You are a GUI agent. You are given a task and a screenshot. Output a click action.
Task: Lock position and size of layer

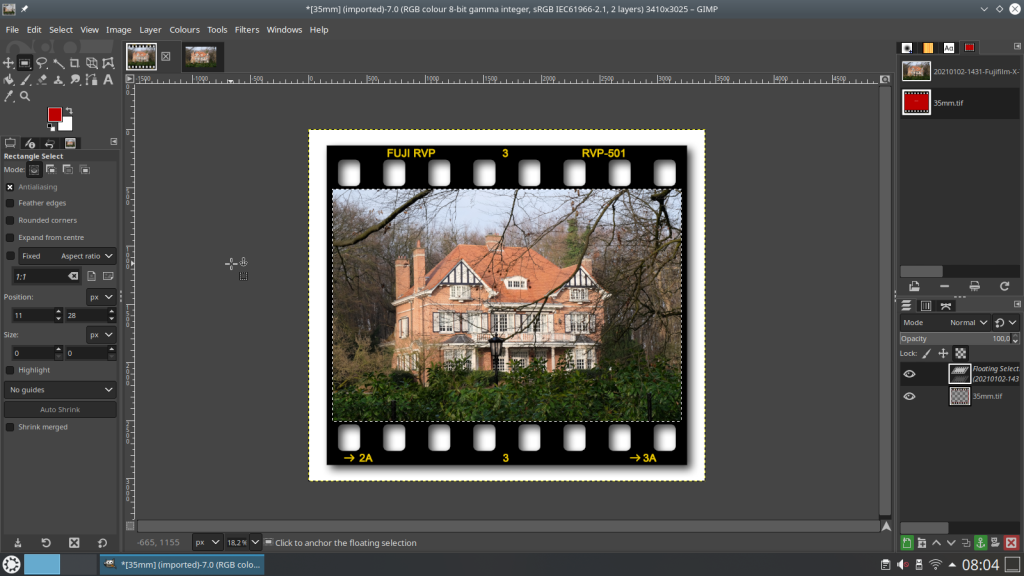point(943,353)
